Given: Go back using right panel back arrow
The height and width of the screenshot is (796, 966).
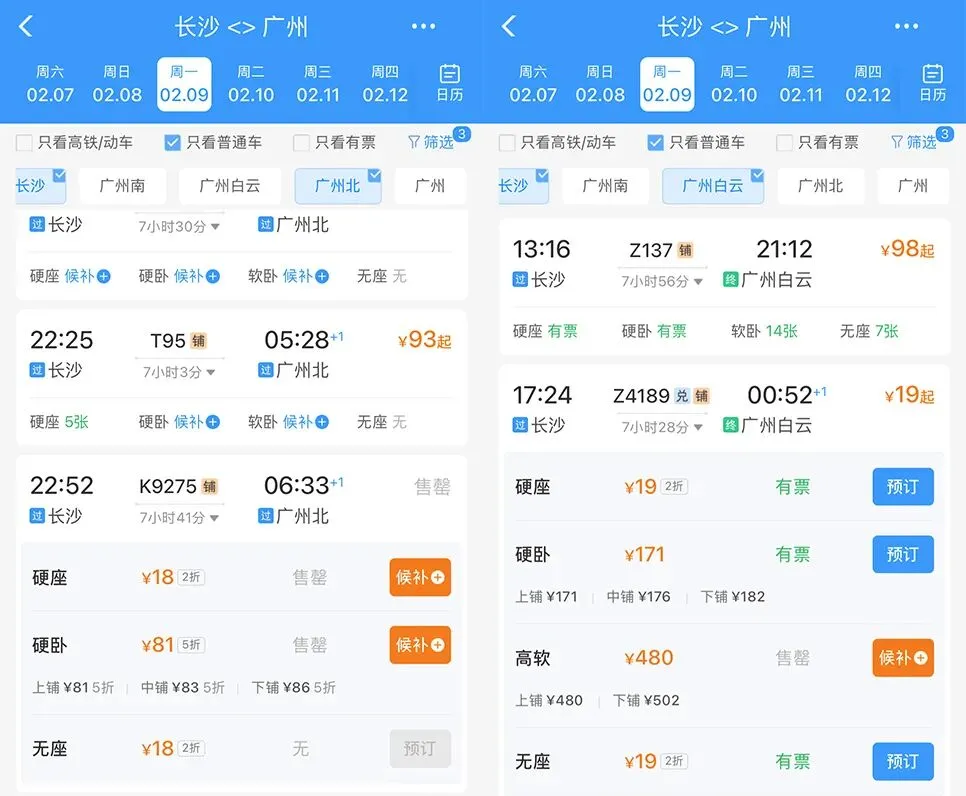Looking at the screenshot, I should (x=509, y=26).
